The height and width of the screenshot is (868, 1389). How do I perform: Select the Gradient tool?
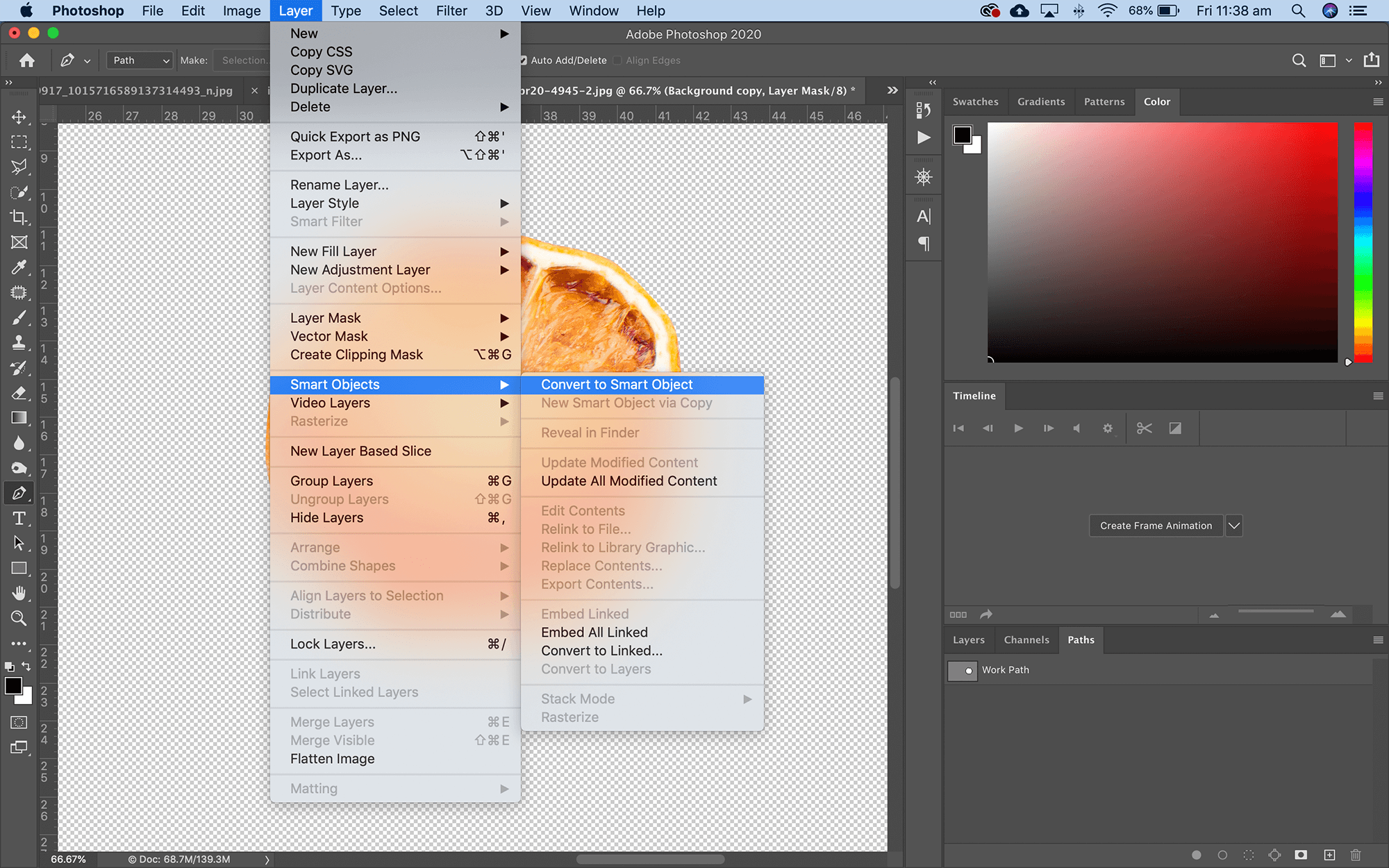[x=19, y=418]
